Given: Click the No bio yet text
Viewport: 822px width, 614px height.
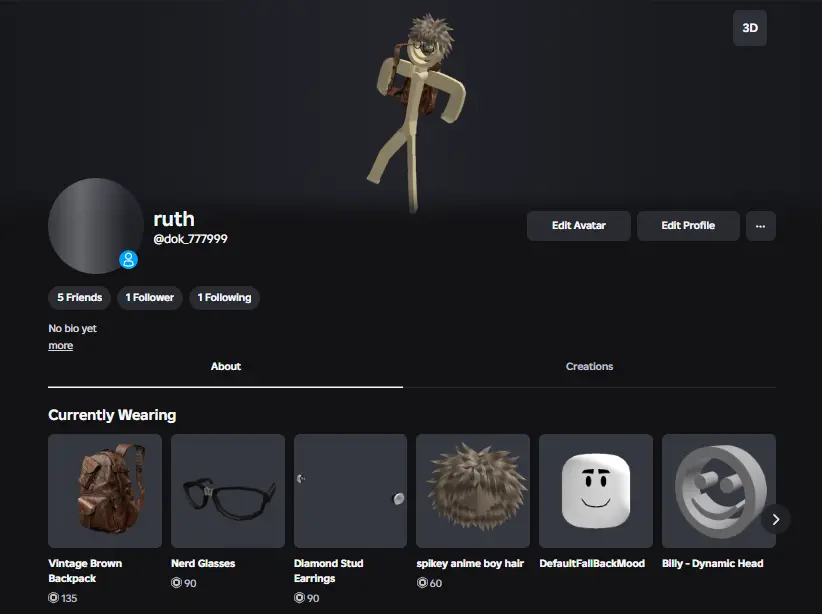Looking at the screenshot, I should tap(72, 329).
